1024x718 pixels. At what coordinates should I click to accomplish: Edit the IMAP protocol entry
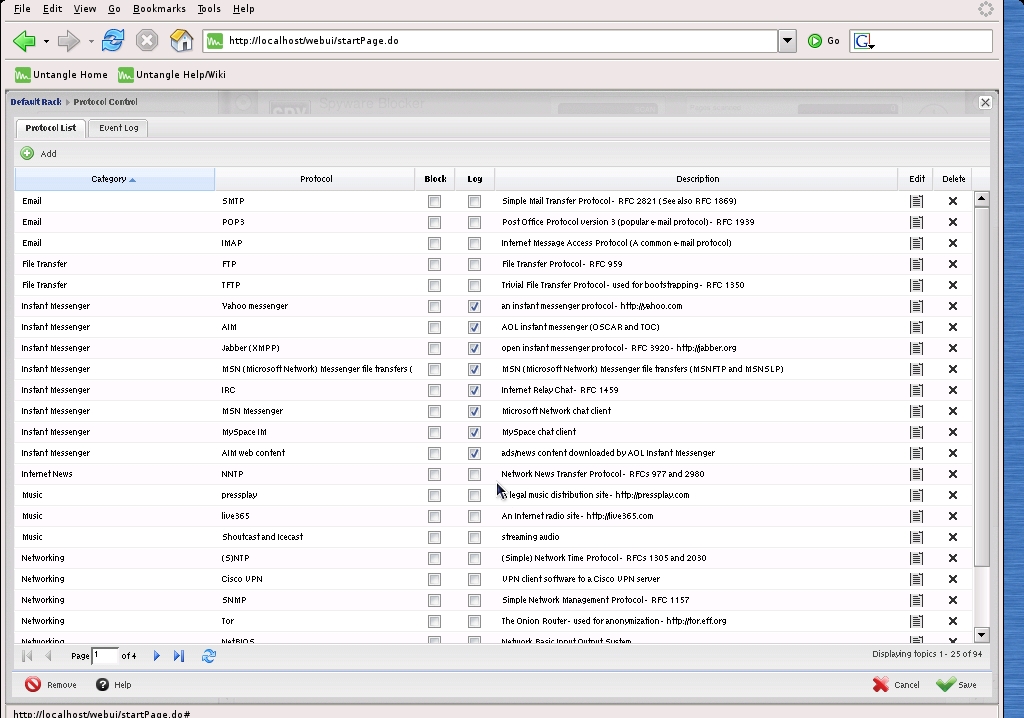coord(916,243)
